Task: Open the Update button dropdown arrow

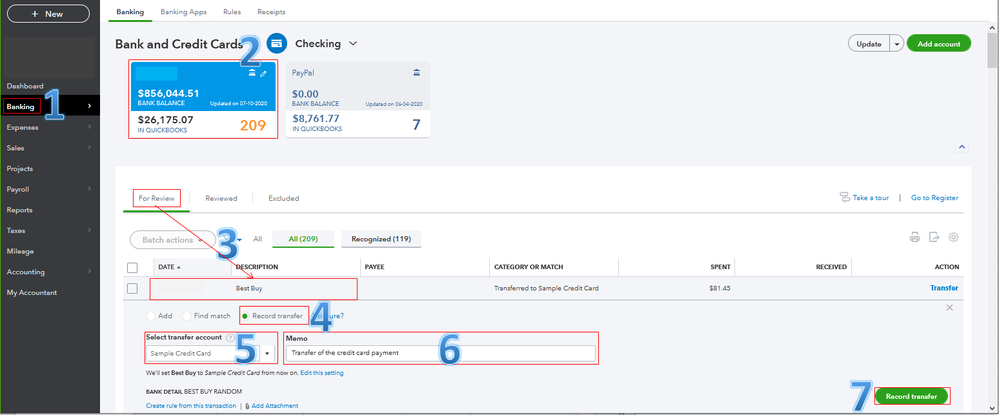Action: (897, 44)
